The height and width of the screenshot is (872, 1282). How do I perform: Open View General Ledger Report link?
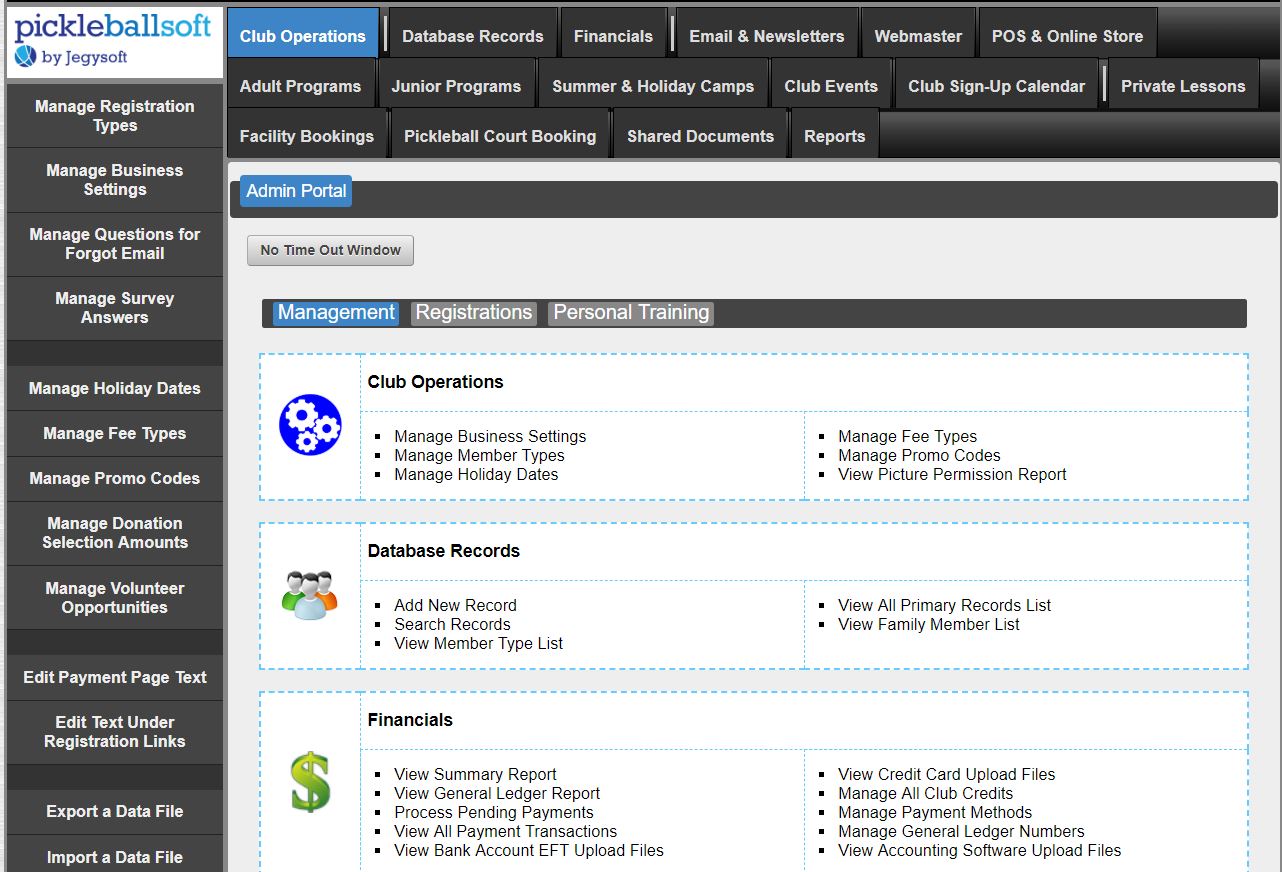coord(497,793)
